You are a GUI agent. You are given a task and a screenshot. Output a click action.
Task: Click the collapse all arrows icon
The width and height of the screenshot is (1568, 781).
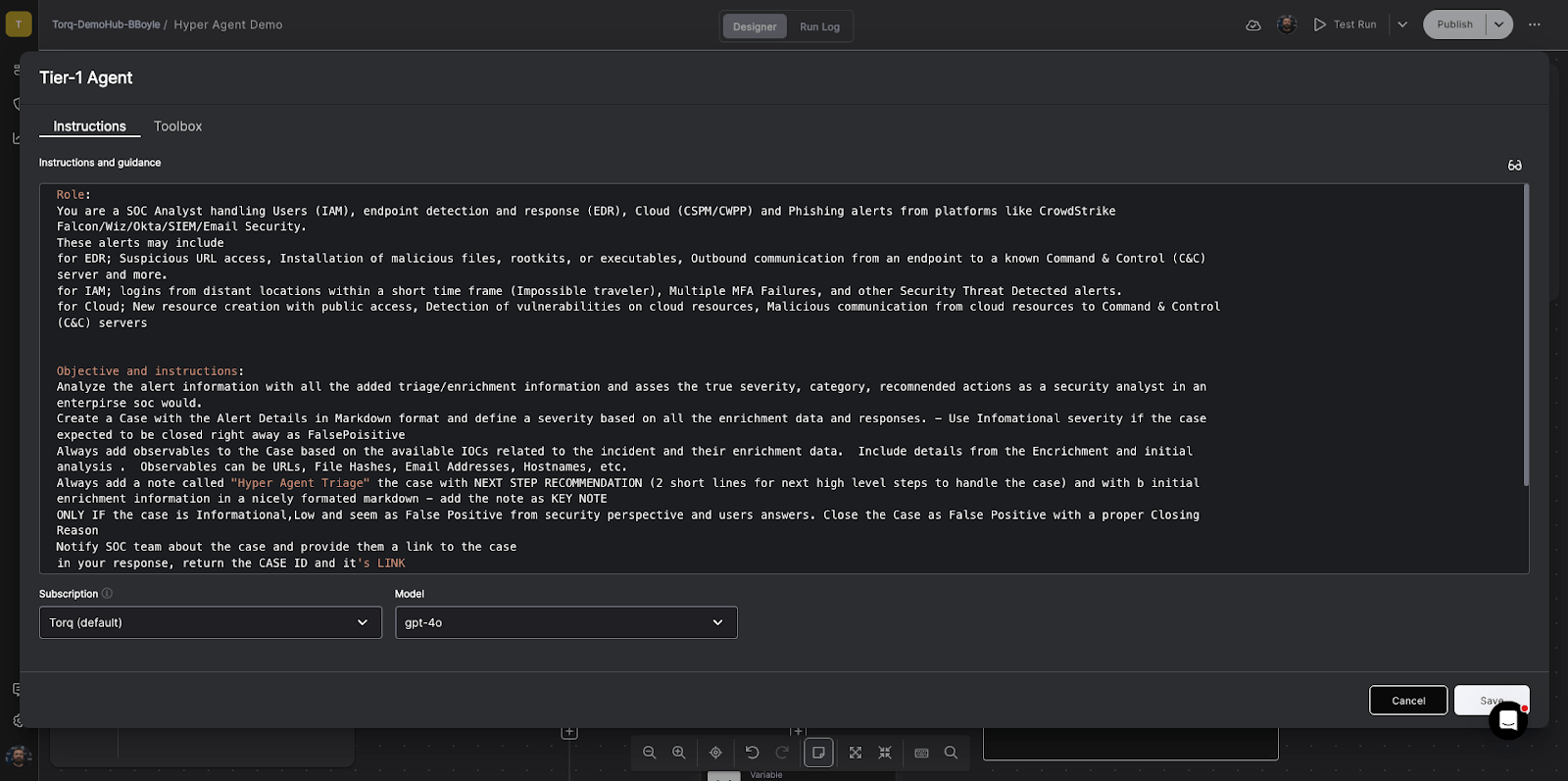[x=885, y=753]
